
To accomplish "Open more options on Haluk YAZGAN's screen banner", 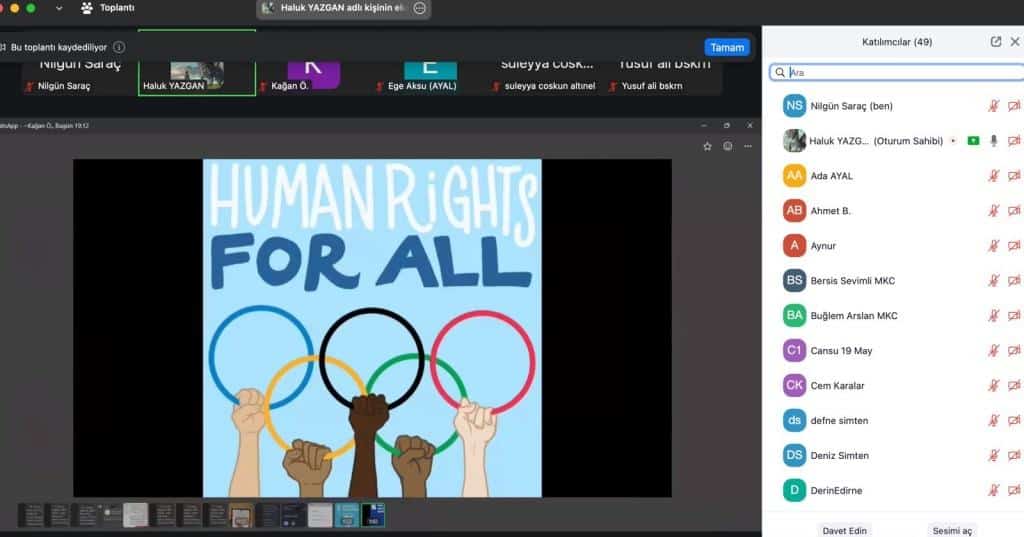I will click(420, 8).
